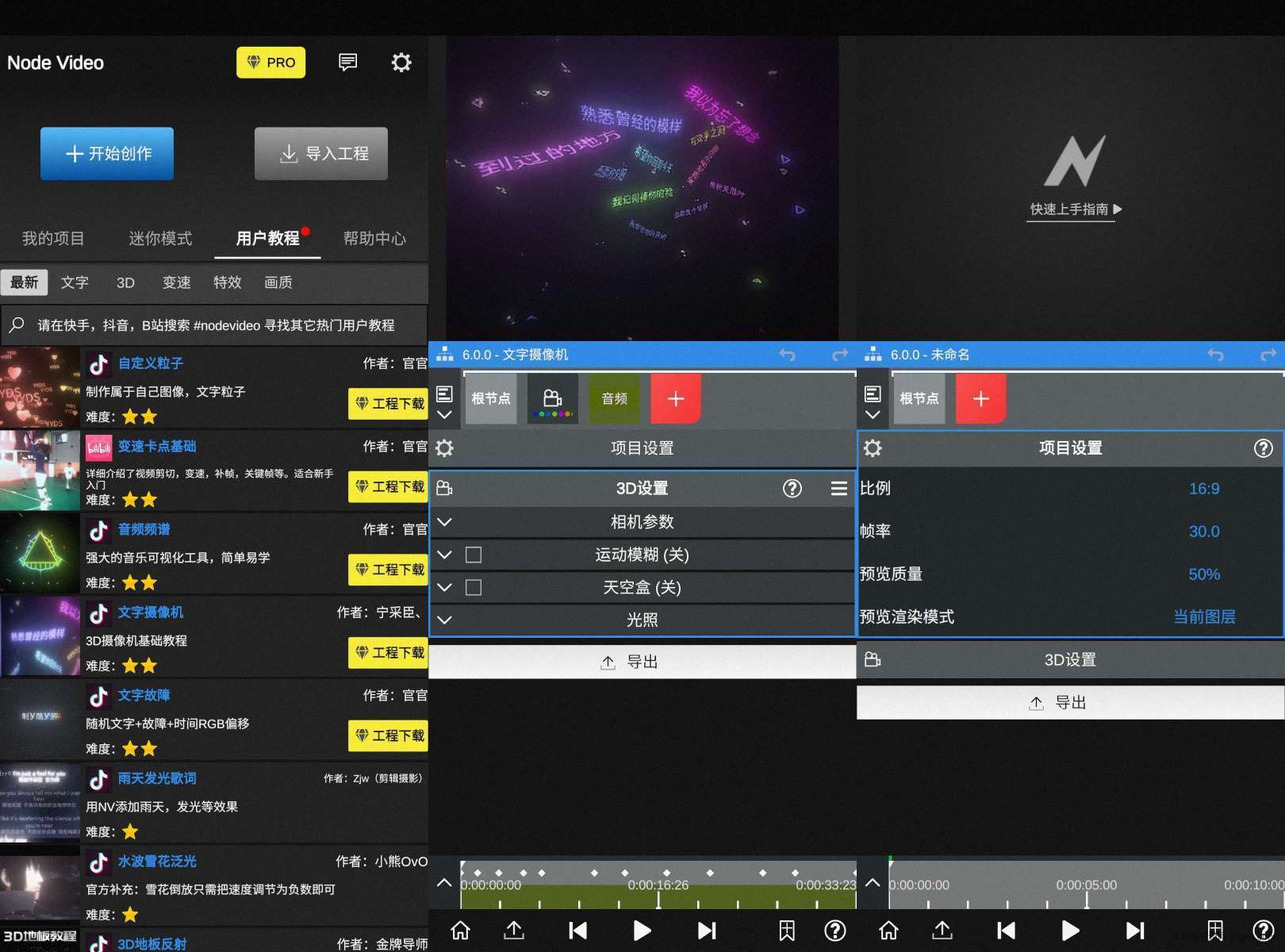The width and height of the screenshot is (1285, 952).
Task: Enable the 天空盒 checkbox
Action: click(x=474, y=587)
